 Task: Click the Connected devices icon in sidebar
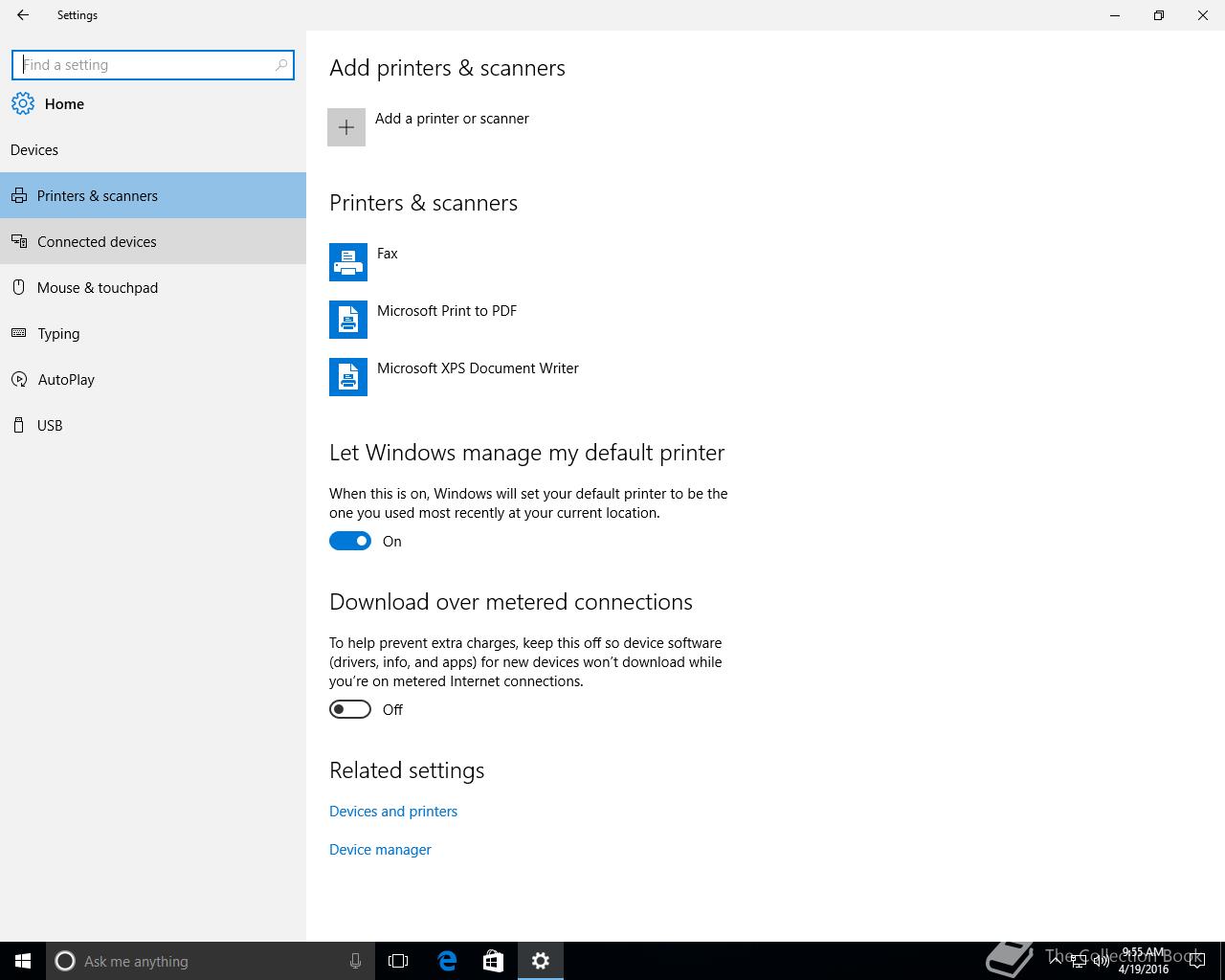18,241
